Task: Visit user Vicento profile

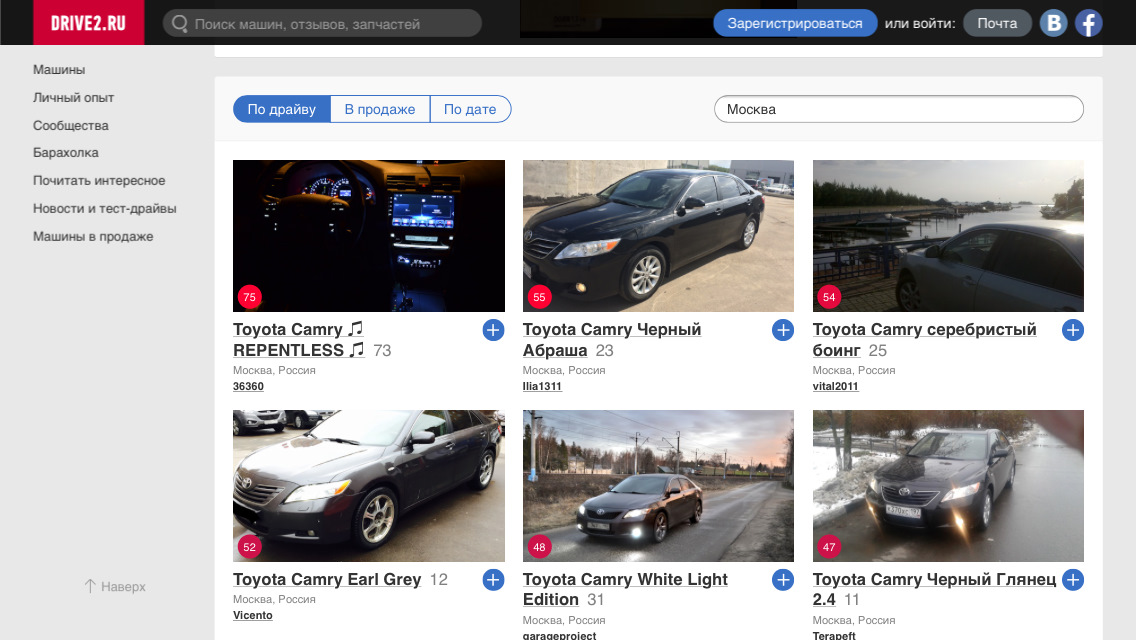Action: [253, 615]
